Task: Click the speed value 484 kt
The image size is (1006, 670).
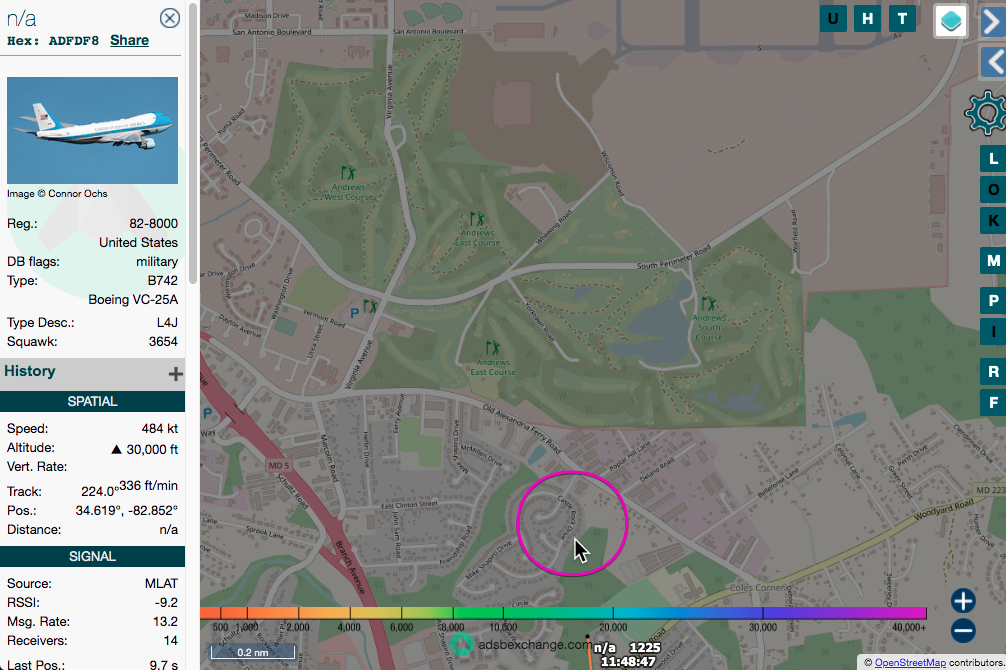Action: [160, 429]
